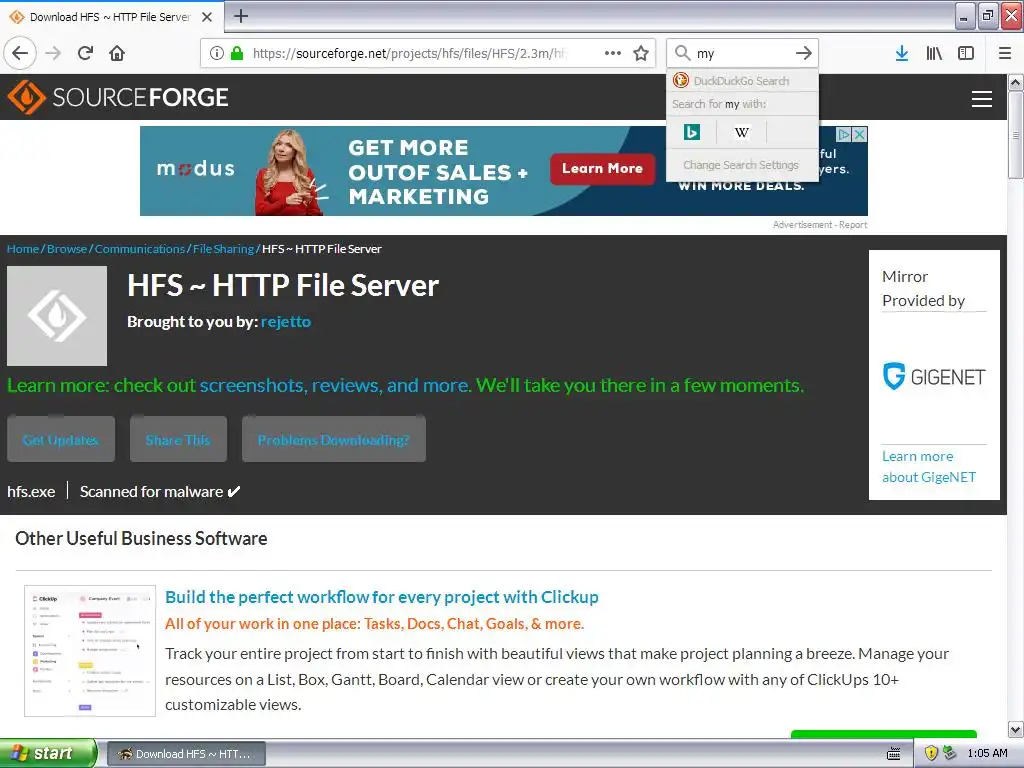Focus the search box containing 'my'

click(x=744, y=53)
